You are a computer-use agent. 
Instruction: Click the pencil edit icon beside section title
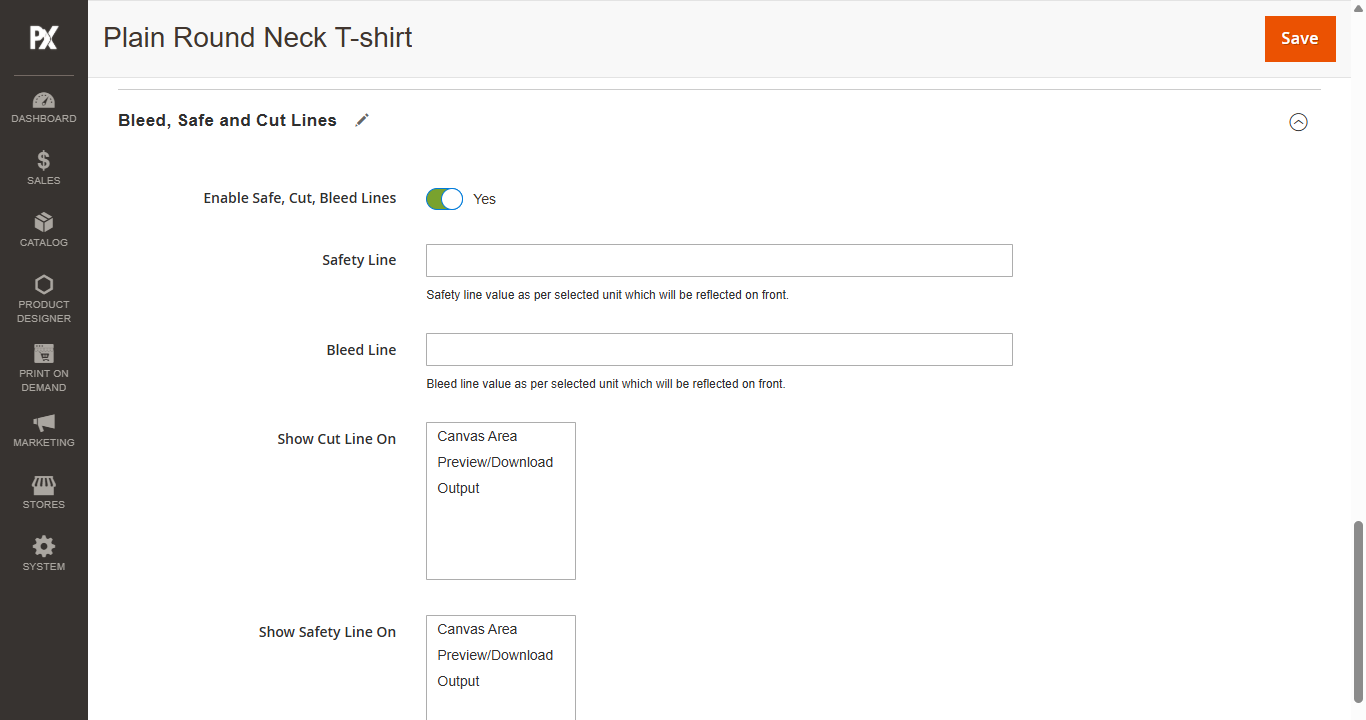362,120
